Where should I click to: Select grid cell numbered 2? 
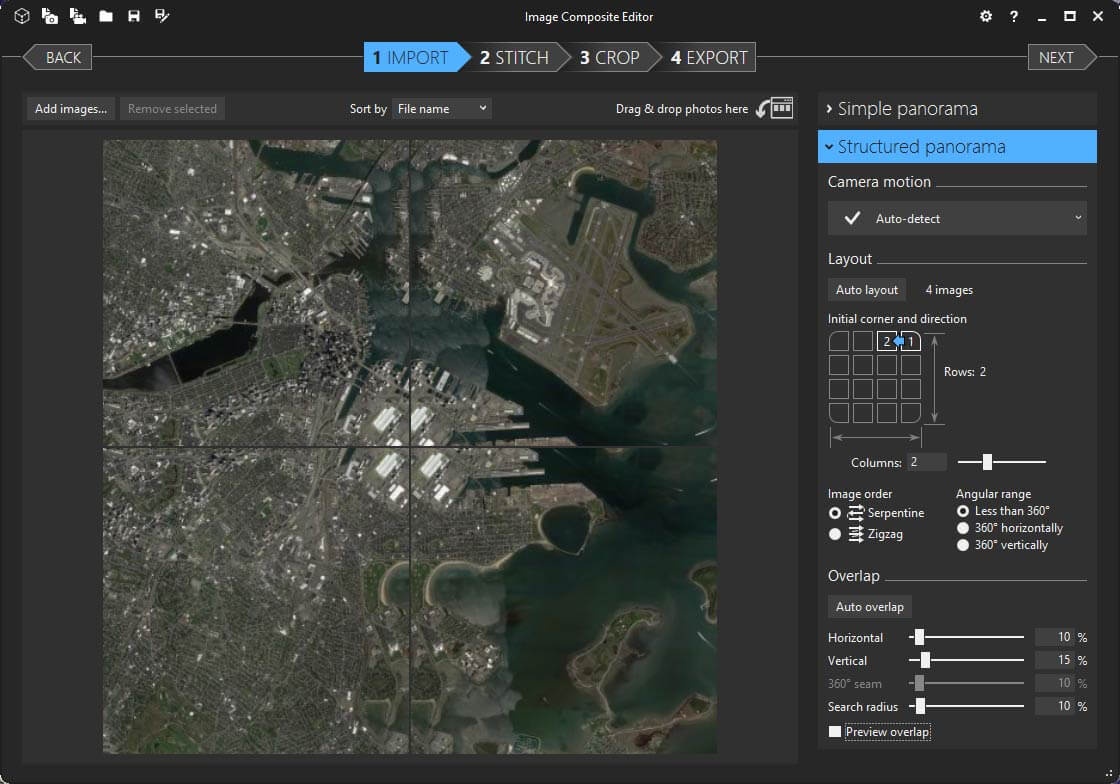point(886,341)
